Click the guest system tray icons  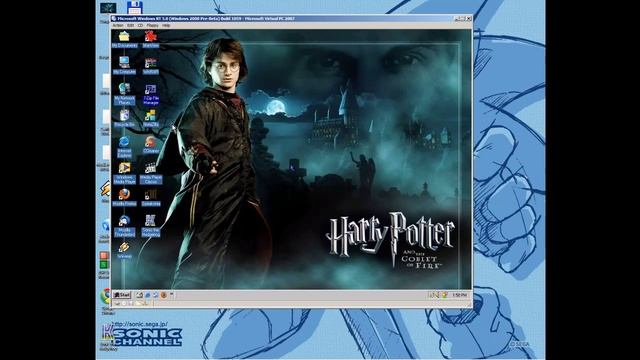(437, 295)
